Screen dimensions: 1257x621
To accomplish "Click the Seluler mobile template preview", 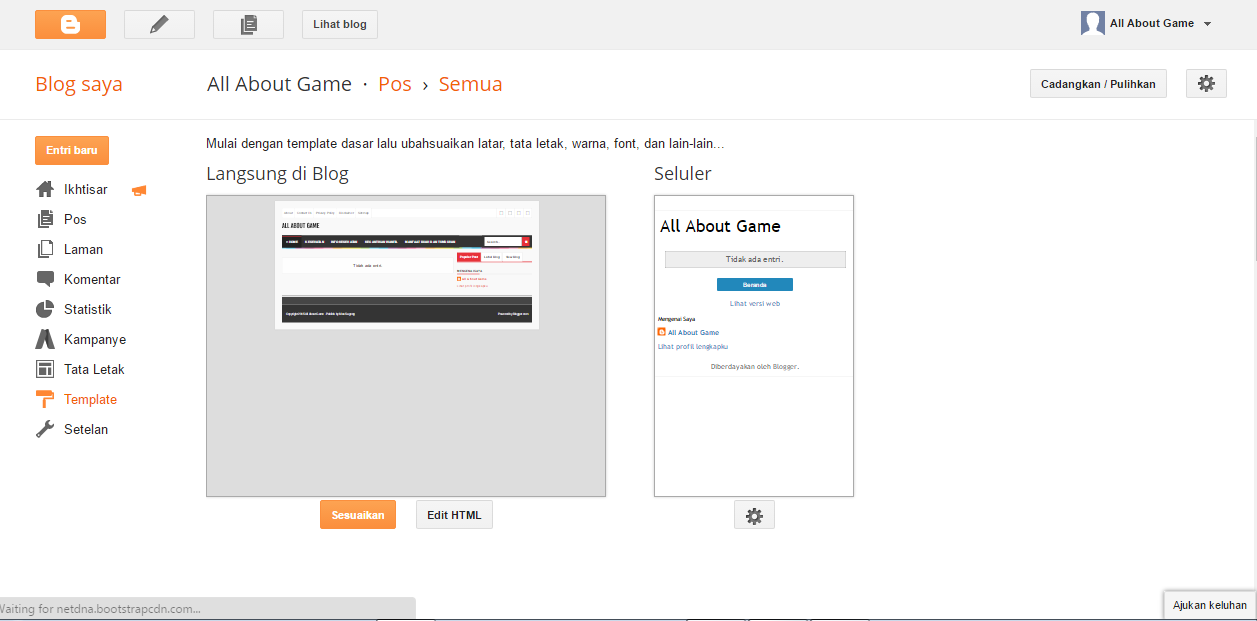I will pyautogui.click(x=754, y=346).
